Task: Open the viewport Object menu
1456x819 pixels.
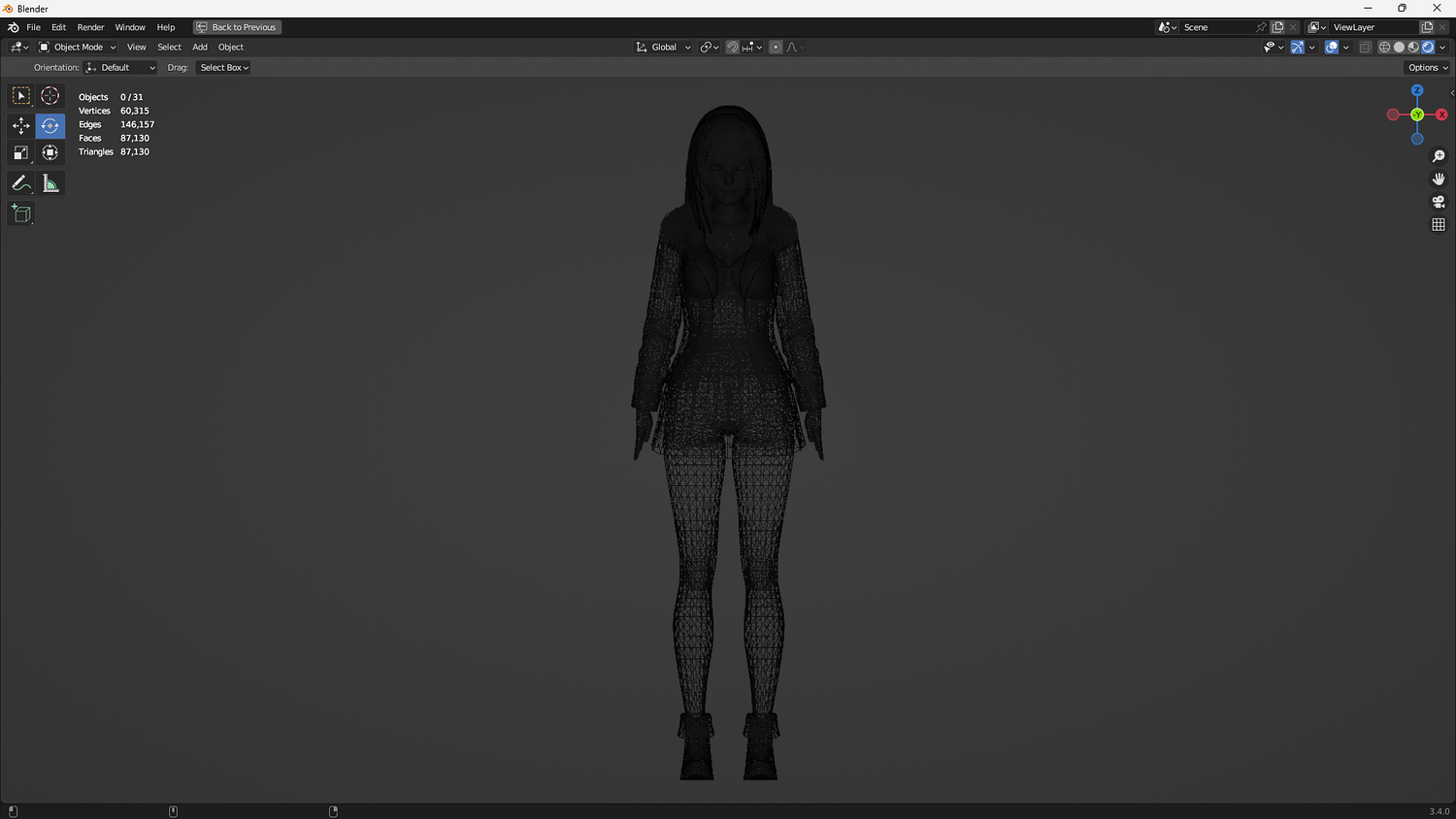Action: click(231, 47)
